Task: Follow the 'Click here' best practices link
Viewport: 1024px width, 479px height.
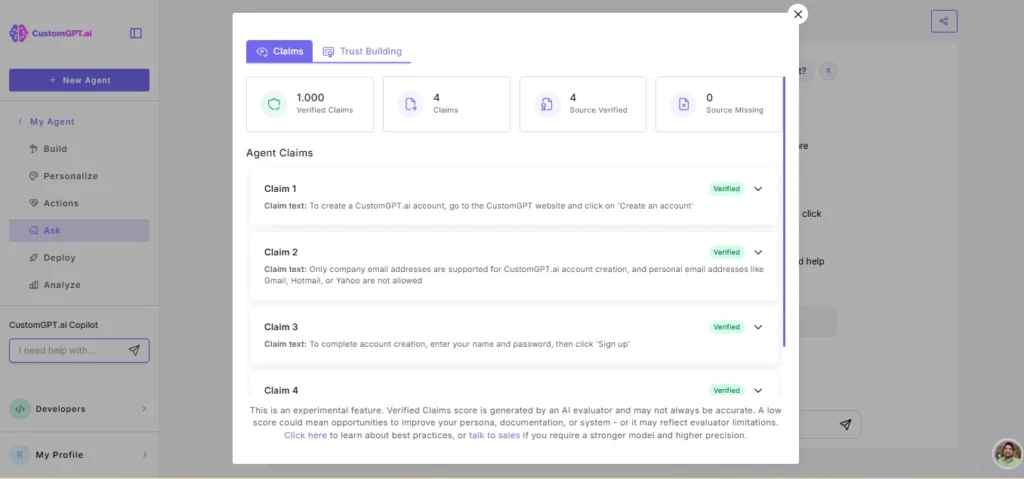Action: click(305, 435)
